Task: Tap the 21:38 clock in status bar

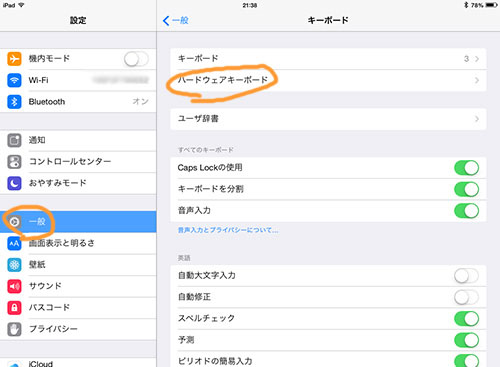Action: coord(250,5)
